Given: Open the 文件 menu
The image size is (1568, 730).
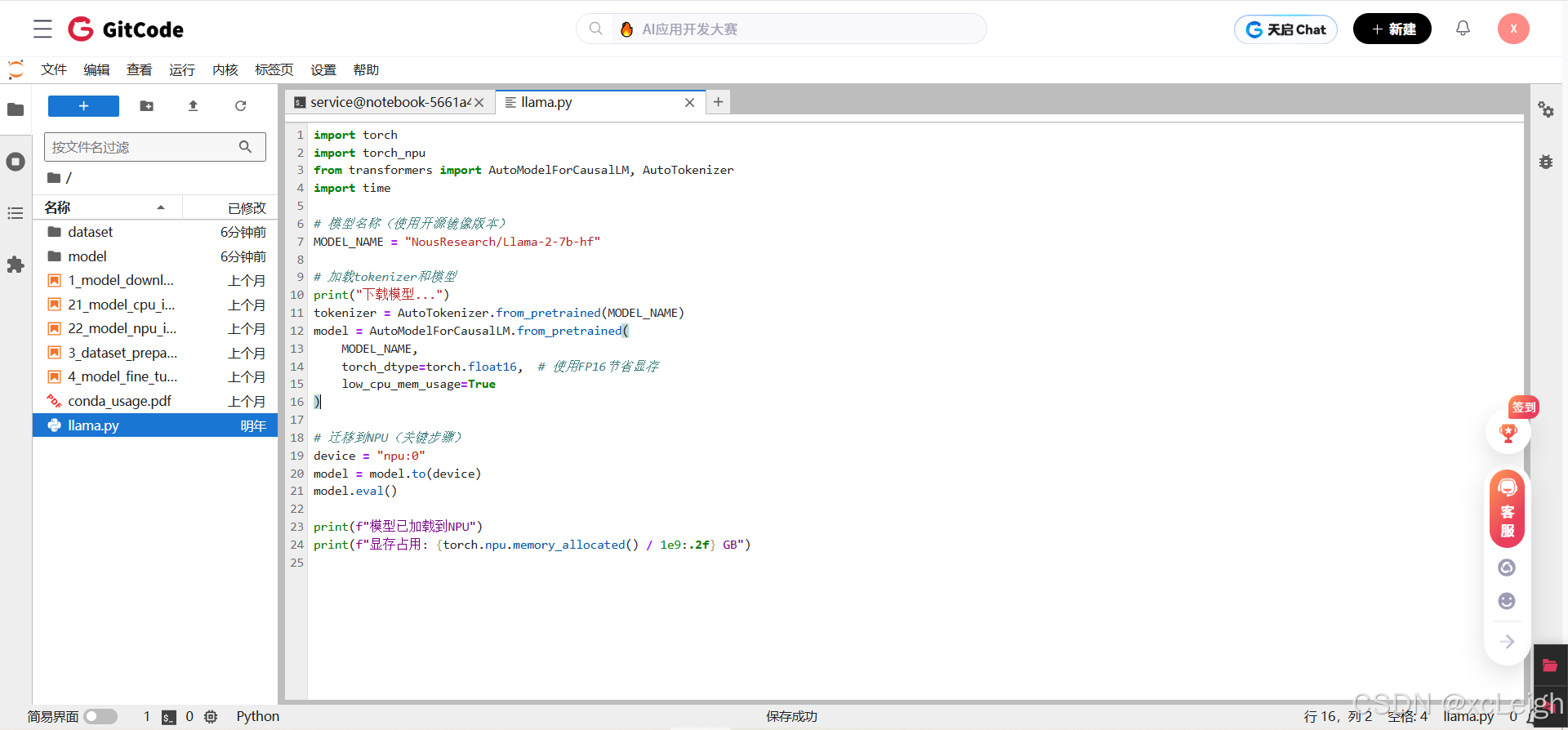Looking at the screenshot, I should [x=54, y=70].
